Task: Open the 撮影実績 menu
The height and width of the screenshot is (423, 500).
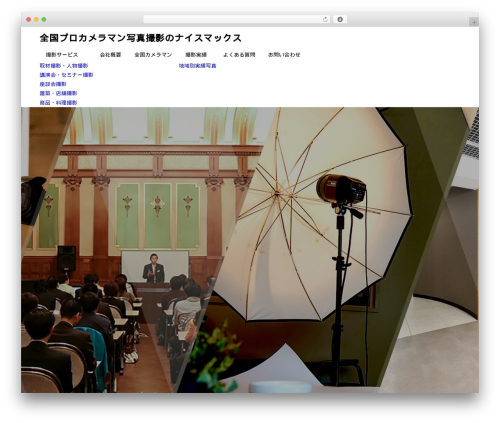Action: (196, 55)
